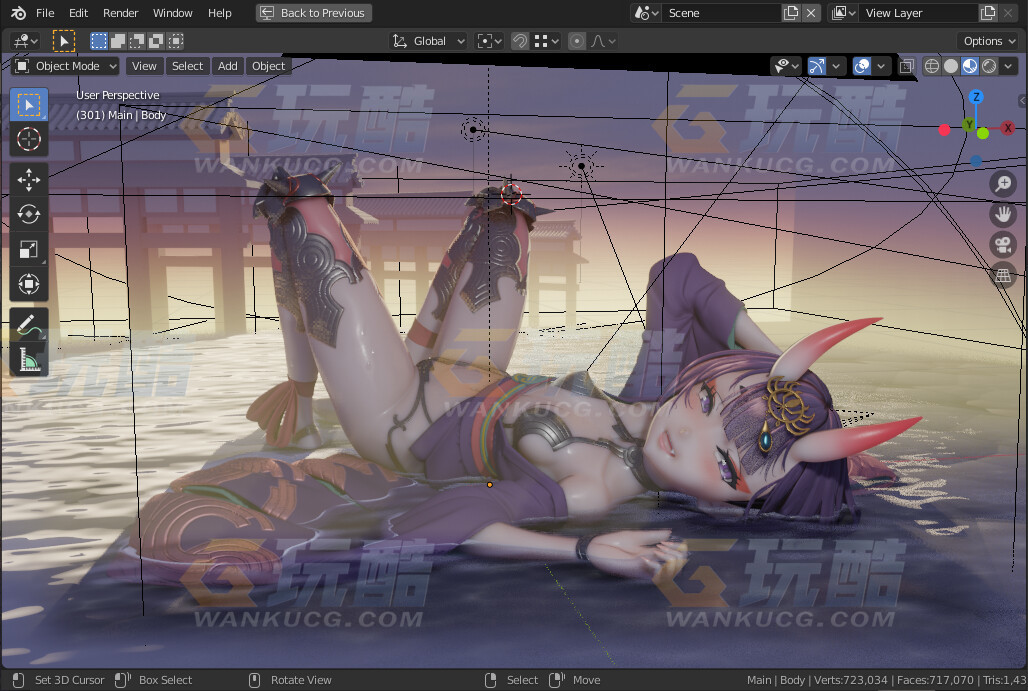Create a new scene with the copy icon
The height and width of the screenshot is (691, 1028).
pyautogui.click(x=791, y=13)
